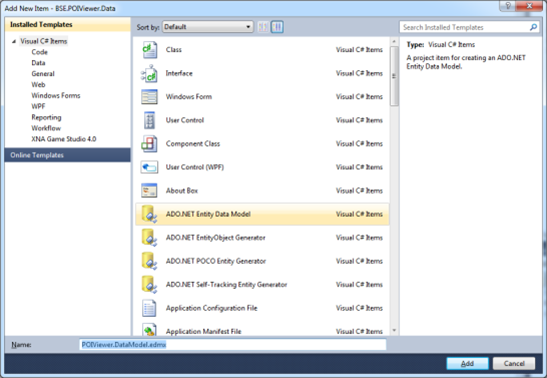Screen dimensions: 547x378
Task: Click the 'ADO.NET POCO Entity Generator' name
Action: (216, 261)
